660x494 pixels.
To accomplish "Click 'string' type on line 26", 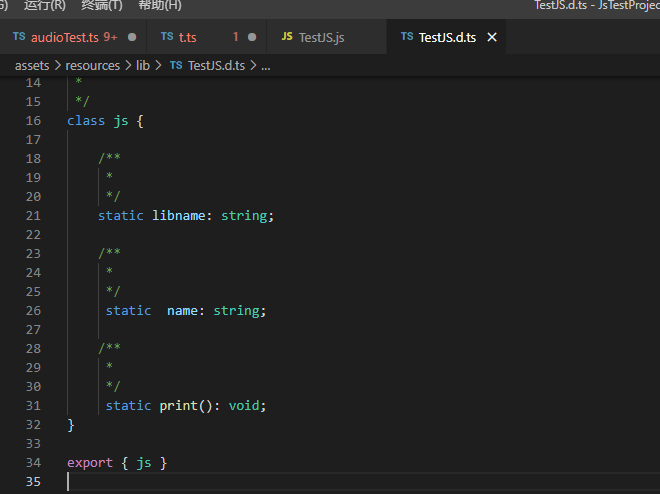I will pos(237,311).
